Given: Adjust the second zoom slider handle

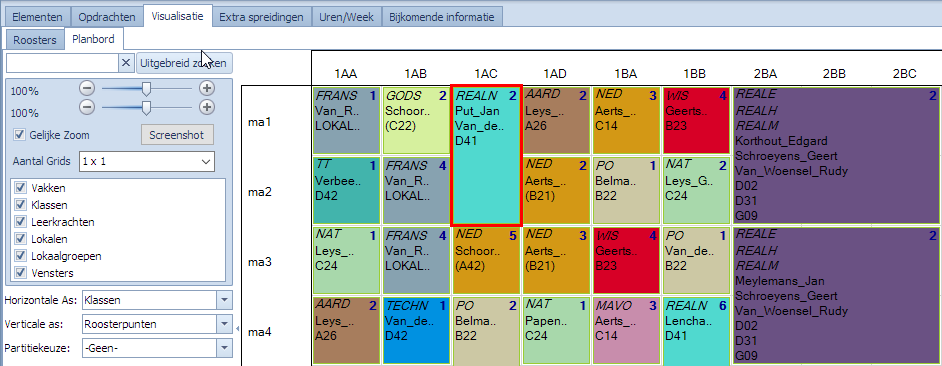Looking at the screenshot, I should (146, 108).
